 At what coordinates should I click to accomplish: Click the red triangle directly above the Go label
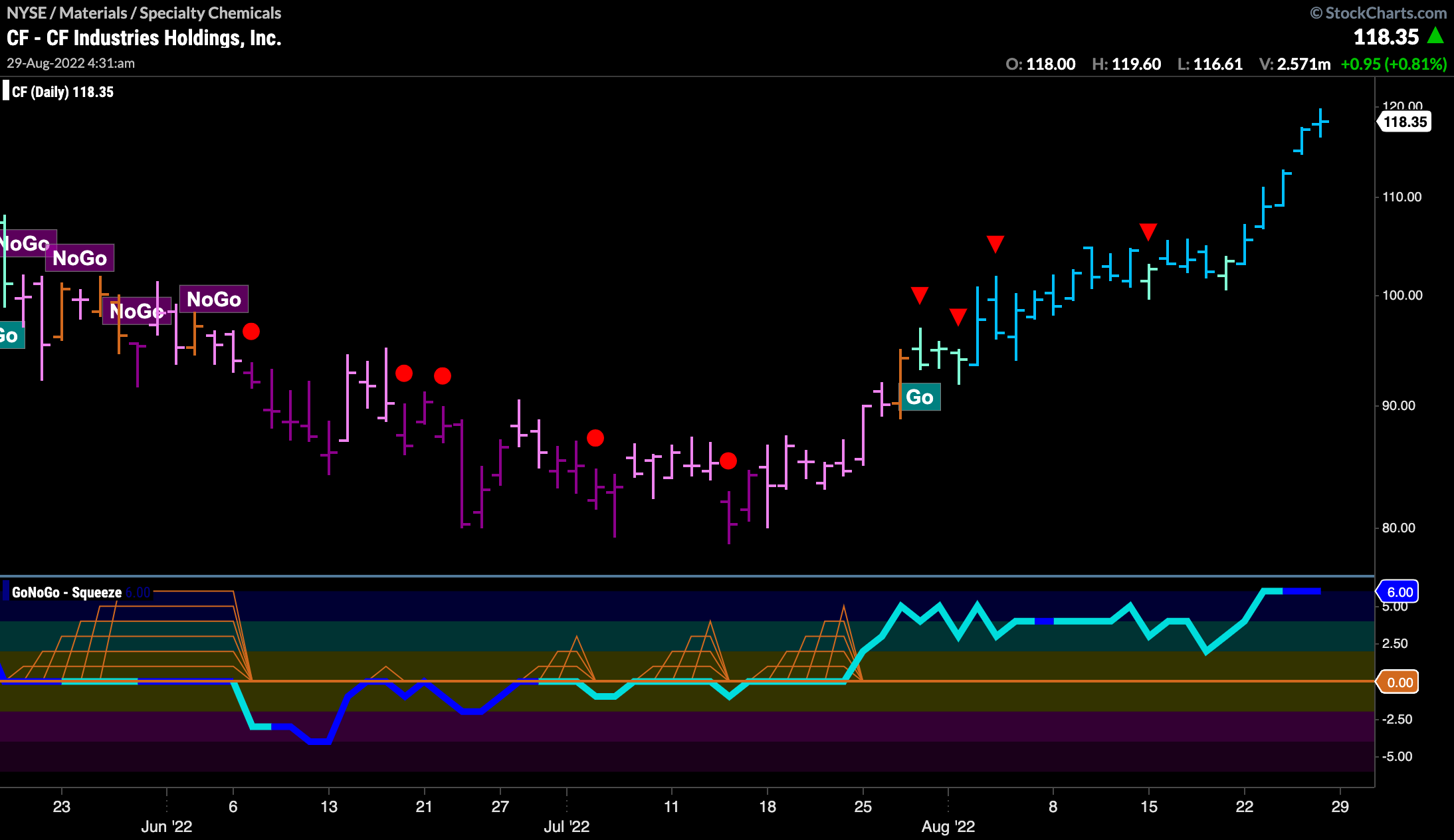click(x=920, y=295)
